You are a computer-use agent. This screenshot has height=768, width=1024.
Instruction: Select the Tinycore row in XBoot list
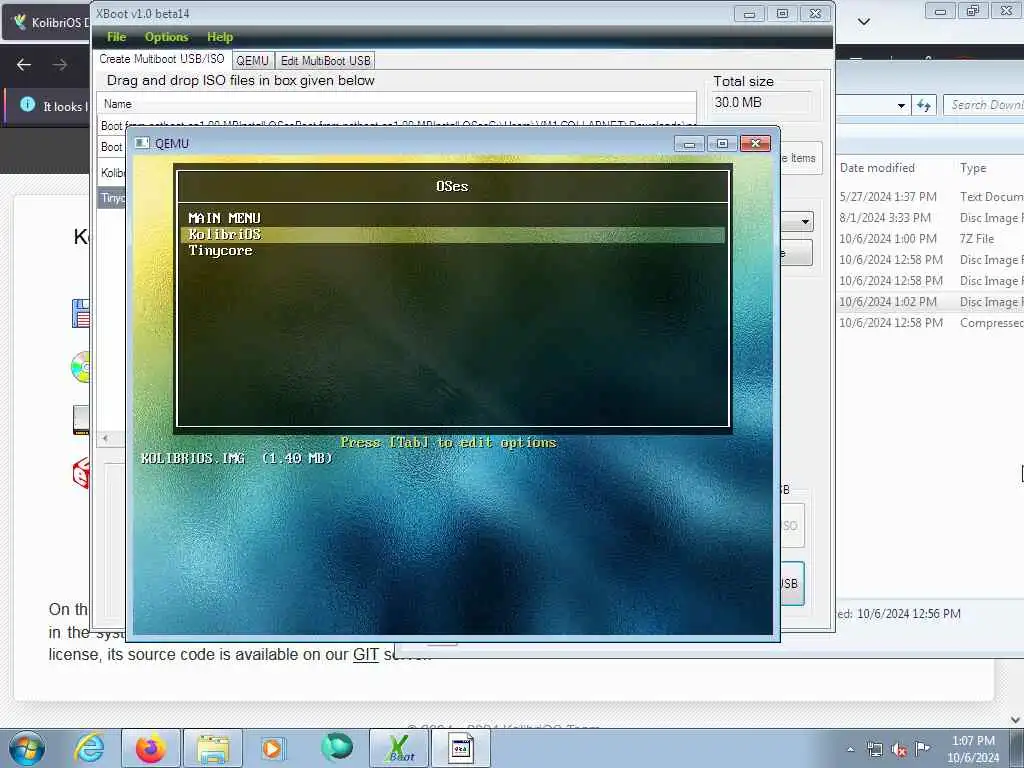(112, 198)
